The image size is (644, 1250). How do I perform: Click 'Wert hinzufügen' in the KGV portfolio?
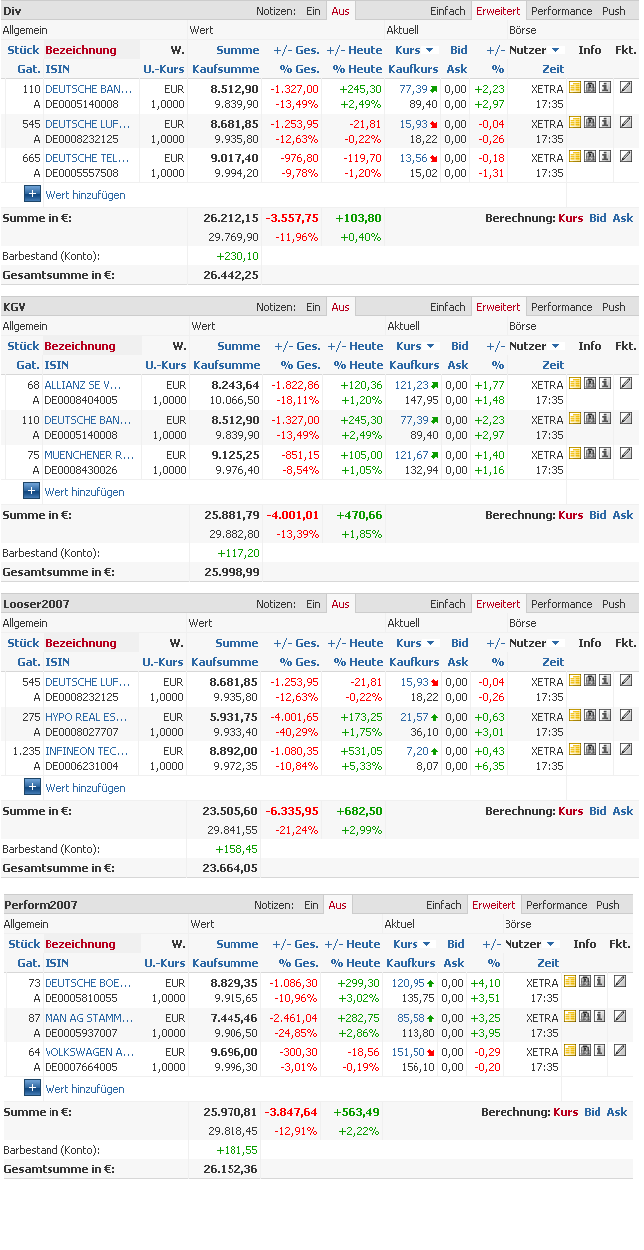click(85, 492)
